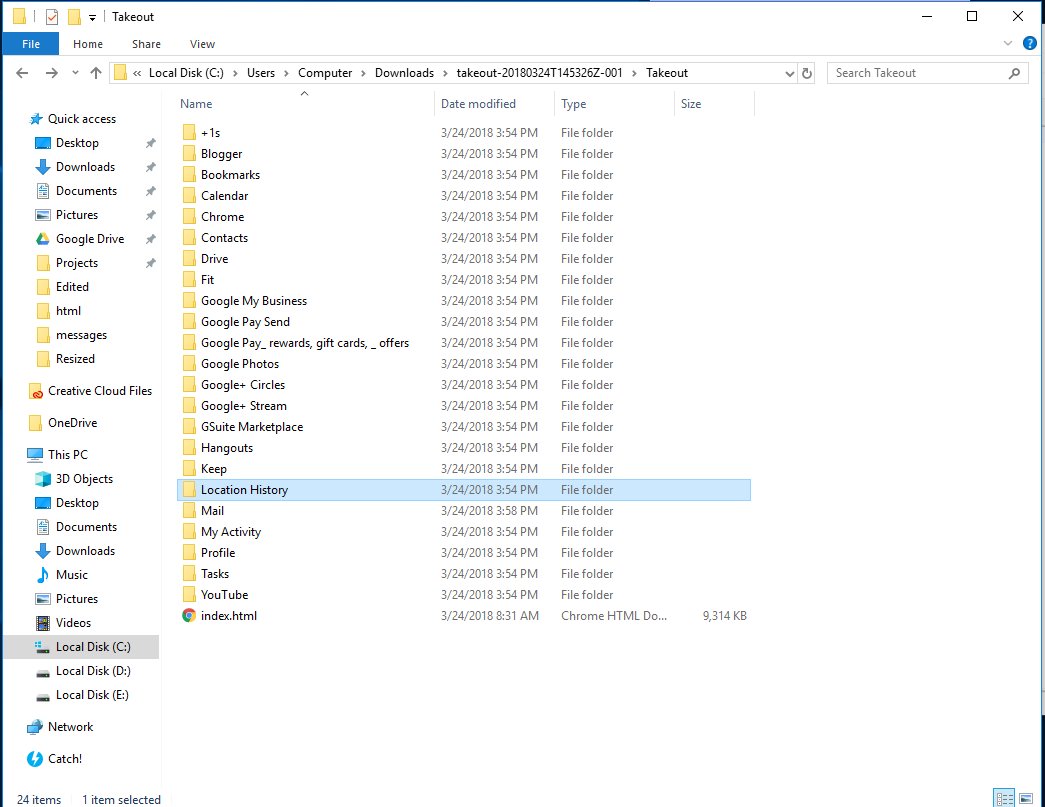Switch to Details view layout icon
The image size is (1045, 807).
click(1004, 798)
